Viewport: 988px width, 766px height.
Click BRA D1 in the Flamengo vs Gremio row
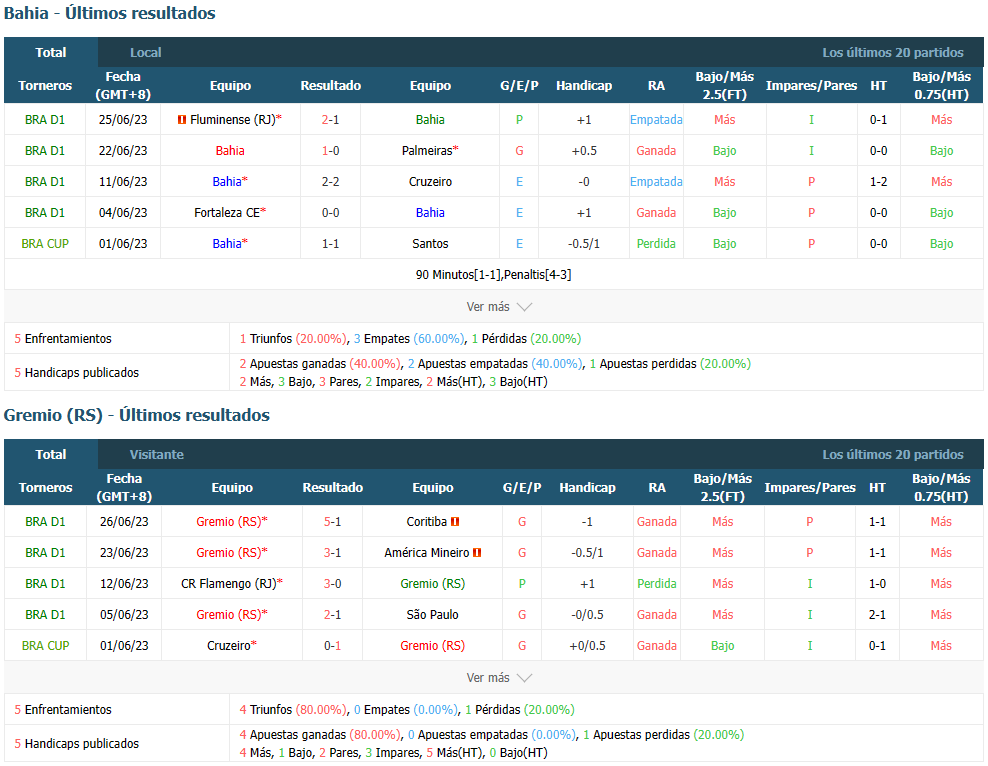45,583
